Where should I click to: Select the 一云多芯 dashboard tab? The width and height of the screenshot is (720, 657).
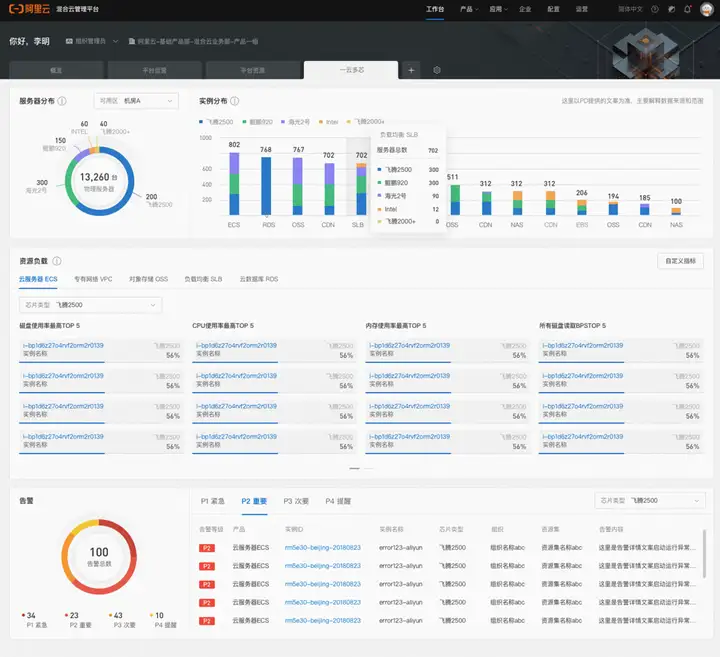[x=351, y=70]
